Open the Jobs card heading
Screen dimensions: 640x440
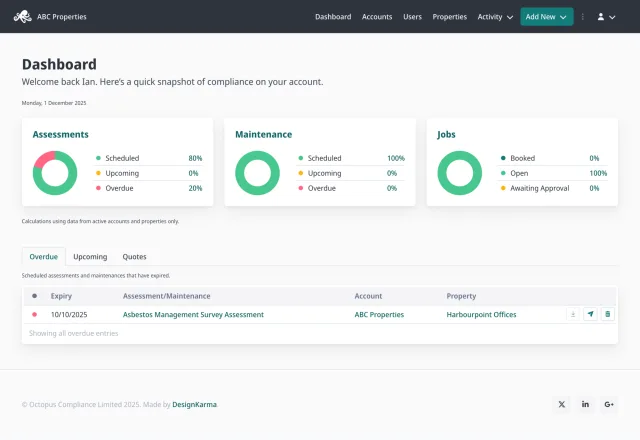(446, 135)
